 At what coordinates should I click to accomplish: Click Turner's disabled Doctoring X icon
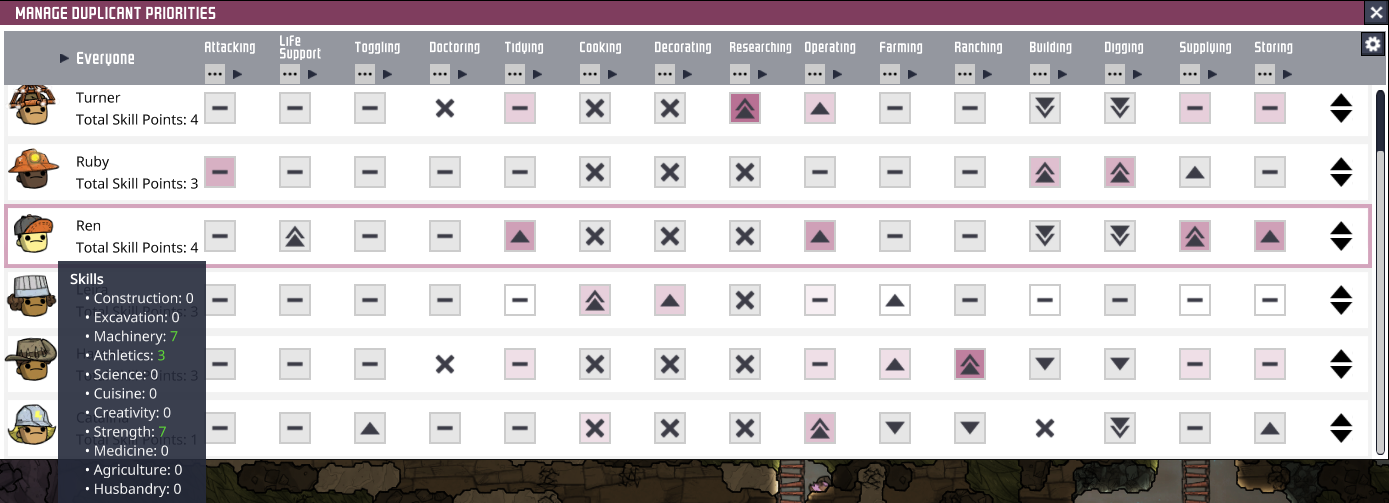(445, 108)
